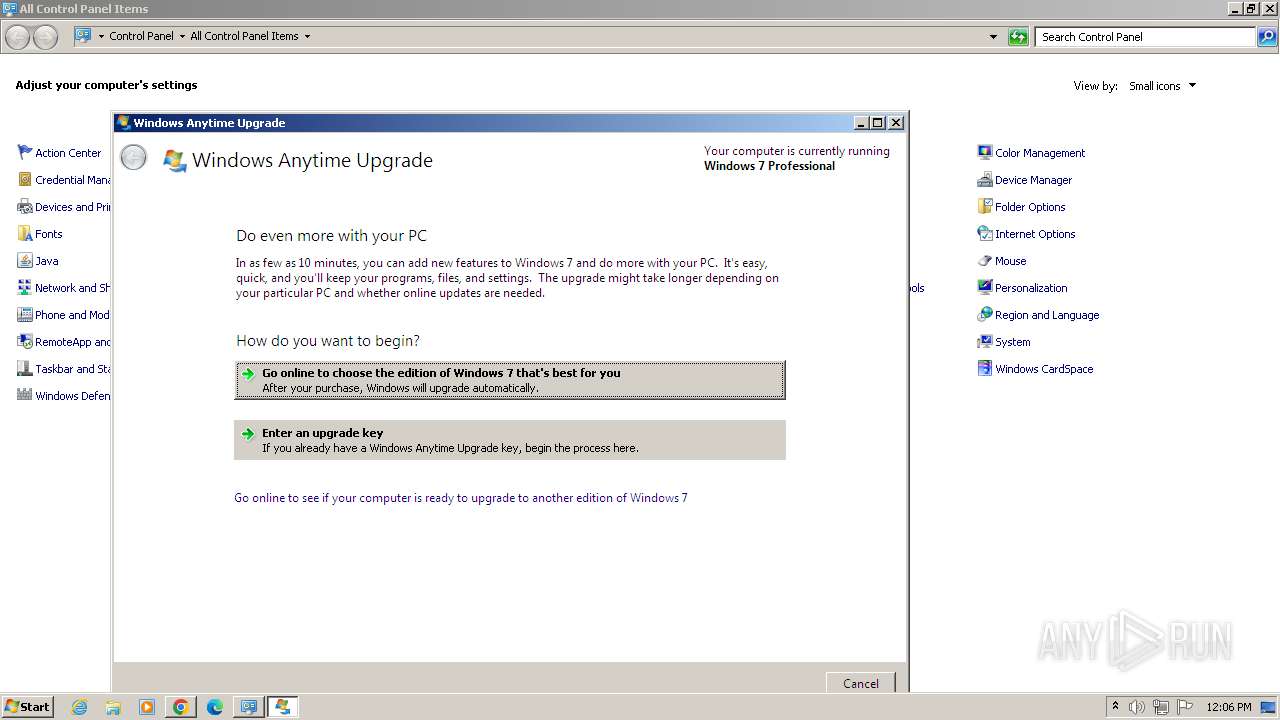Open Mouse settings icon
This screenshot has height=720, width=1280.
click(985, 260)
